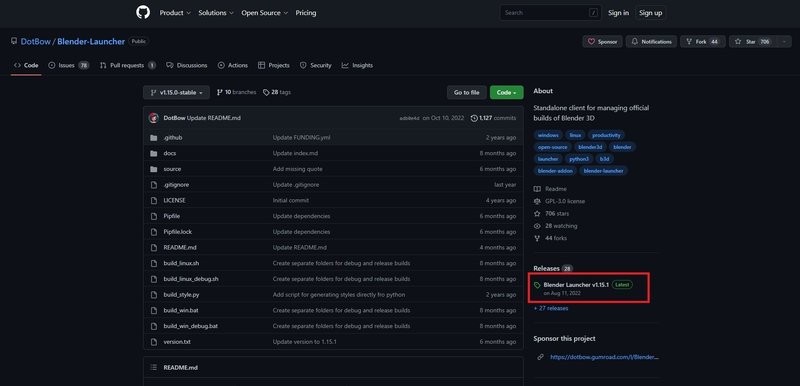Open the Notifications bell button
This screenshot has height=386, width=800.
(652, 42)
